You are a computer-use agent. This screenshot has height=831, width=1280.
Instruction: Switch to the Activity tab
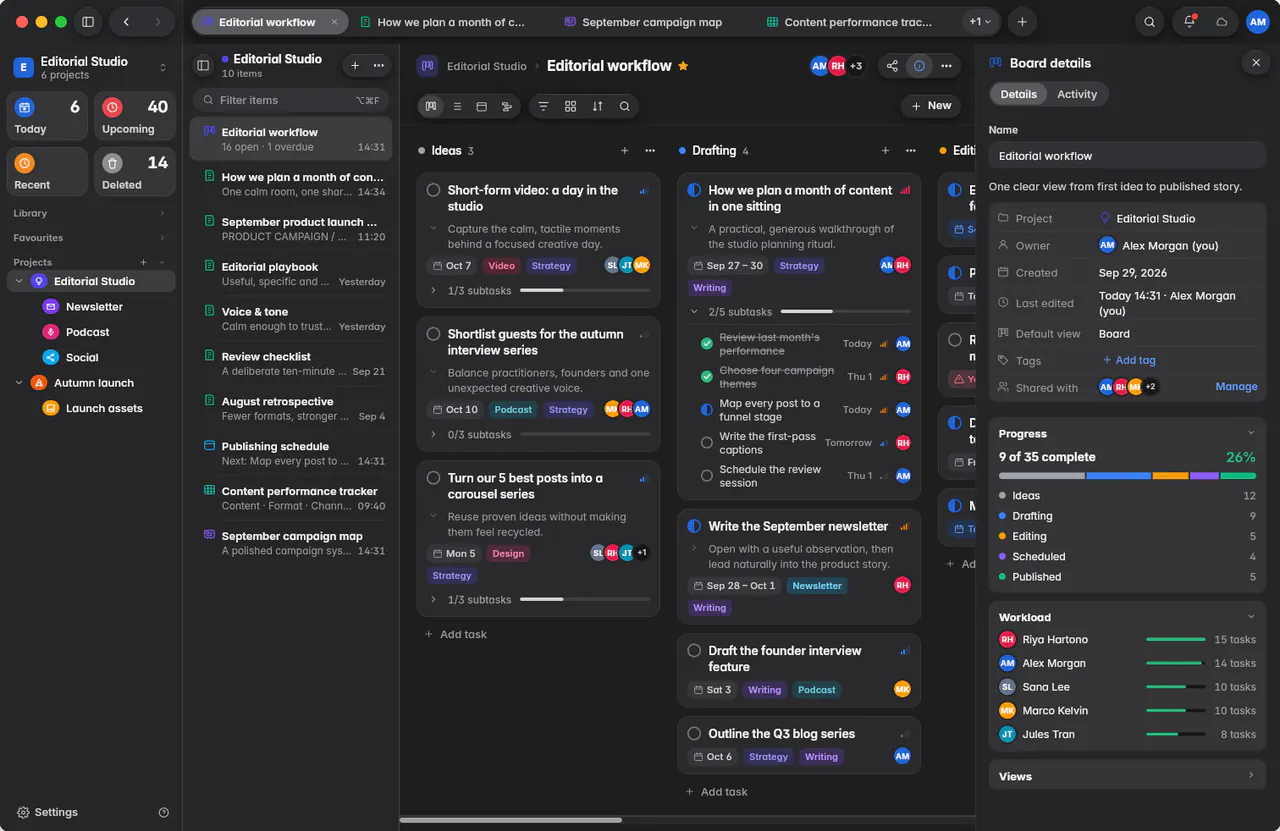click(1077, 94)
